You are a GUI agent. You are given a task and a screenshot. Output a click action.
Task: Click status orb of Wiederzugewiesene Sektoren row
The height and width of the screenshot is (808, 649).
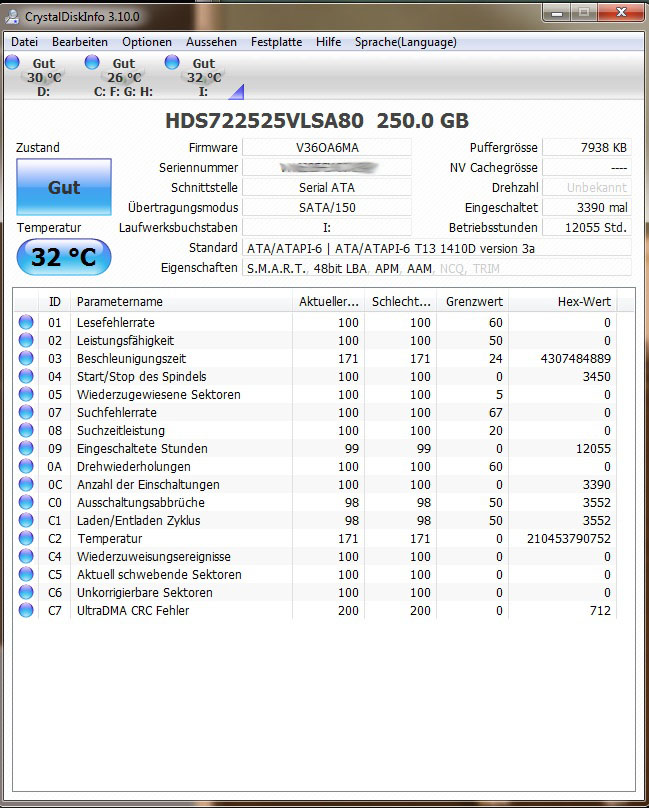point(26,394)
